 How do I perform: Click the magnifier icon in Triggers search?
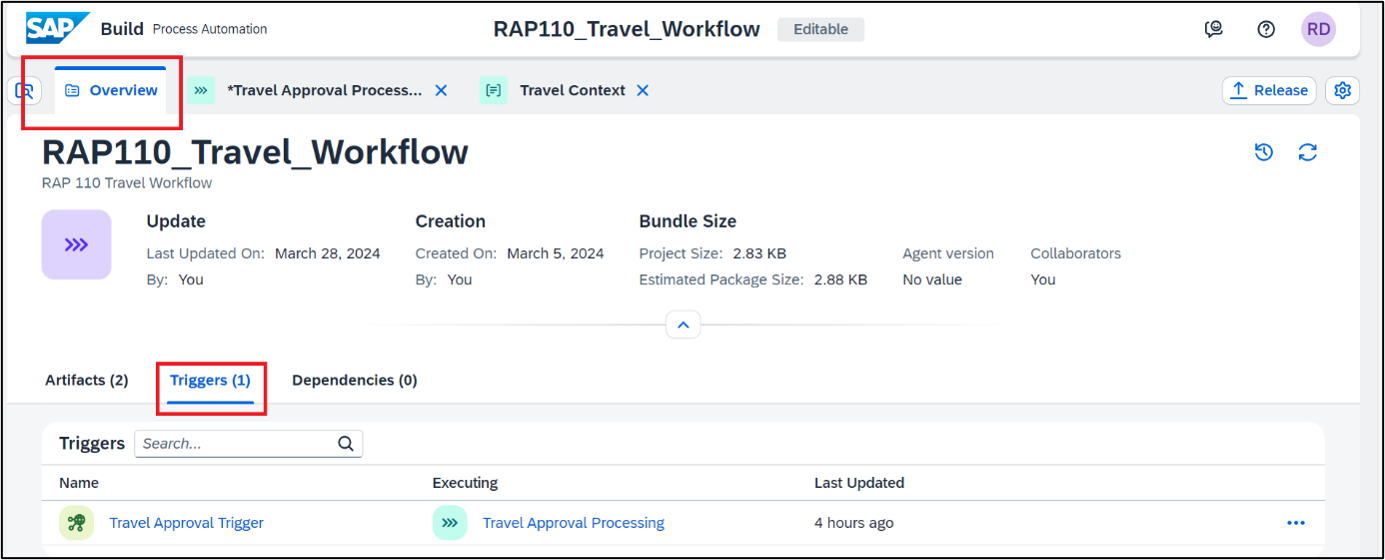click(346, 444)
